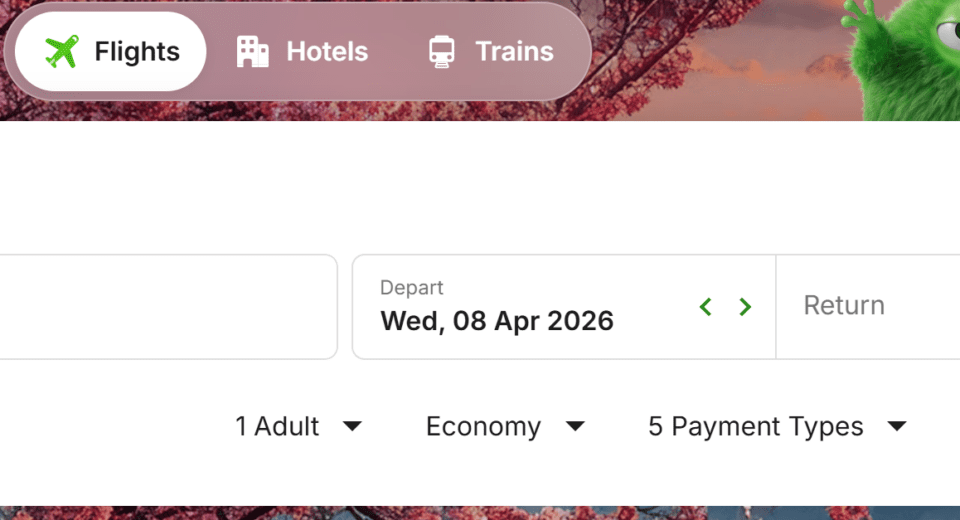Screen dimensions: 960x520
Task: Switch to the Hotels tab
Action: tap(303, 52)
